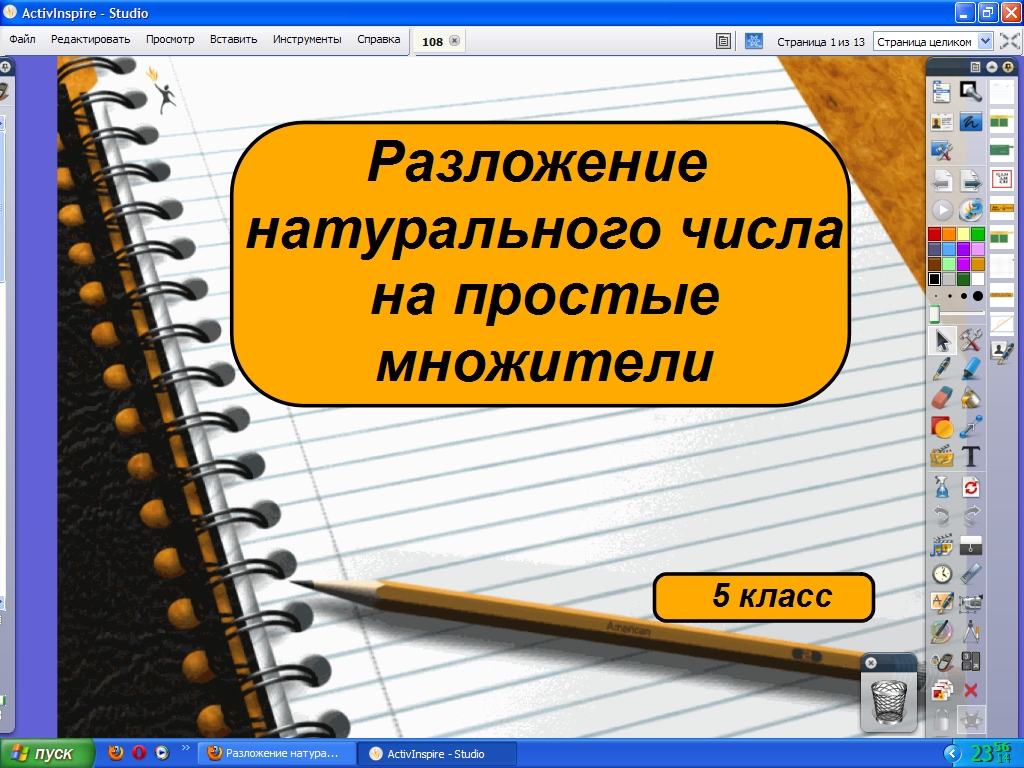Click the Shape tool icon
This screenshot has height=768, width=1024.
941,428
